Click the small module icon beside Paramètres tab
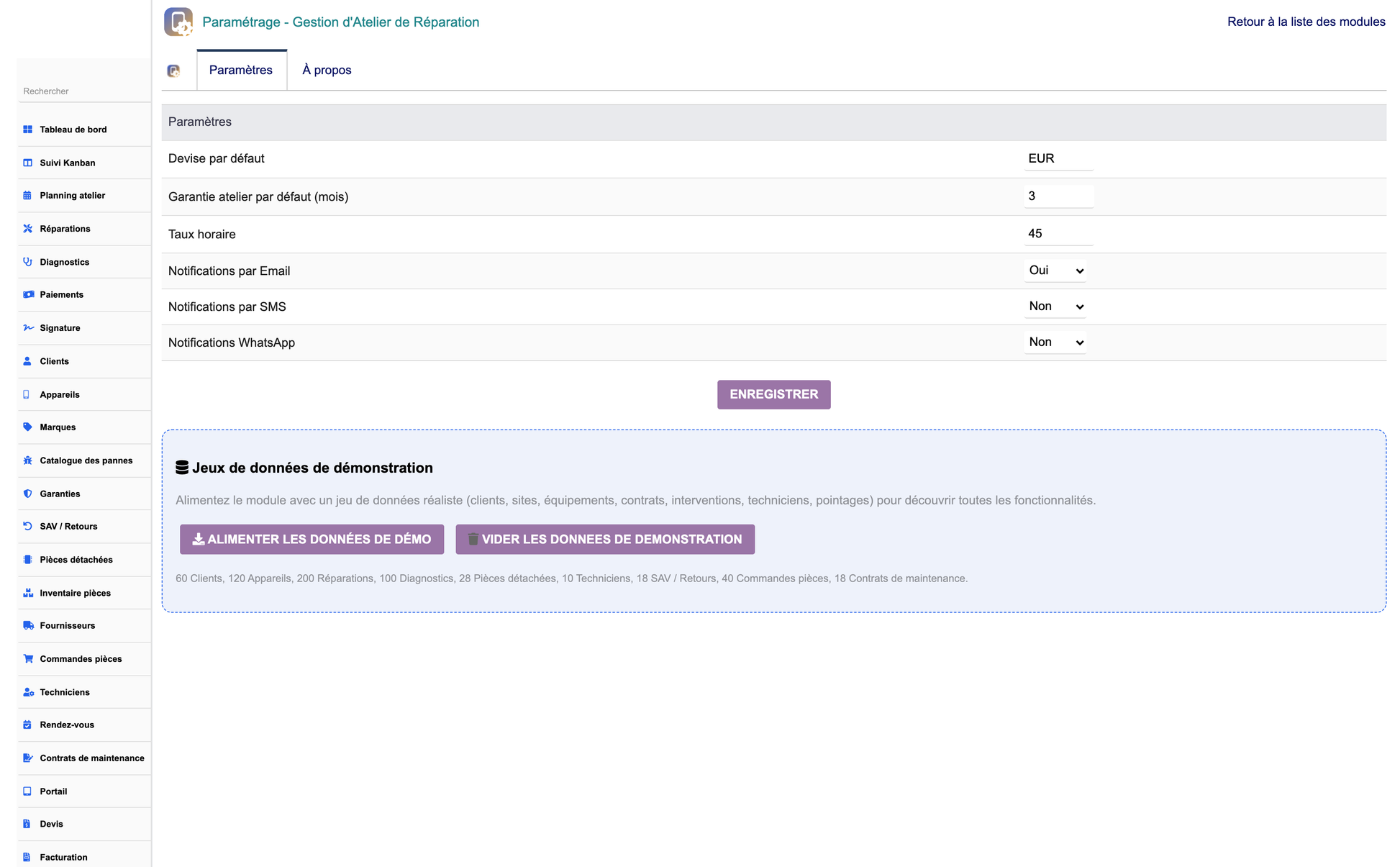Viewport: 1400px width, 867px height. (x=173, y=71)
